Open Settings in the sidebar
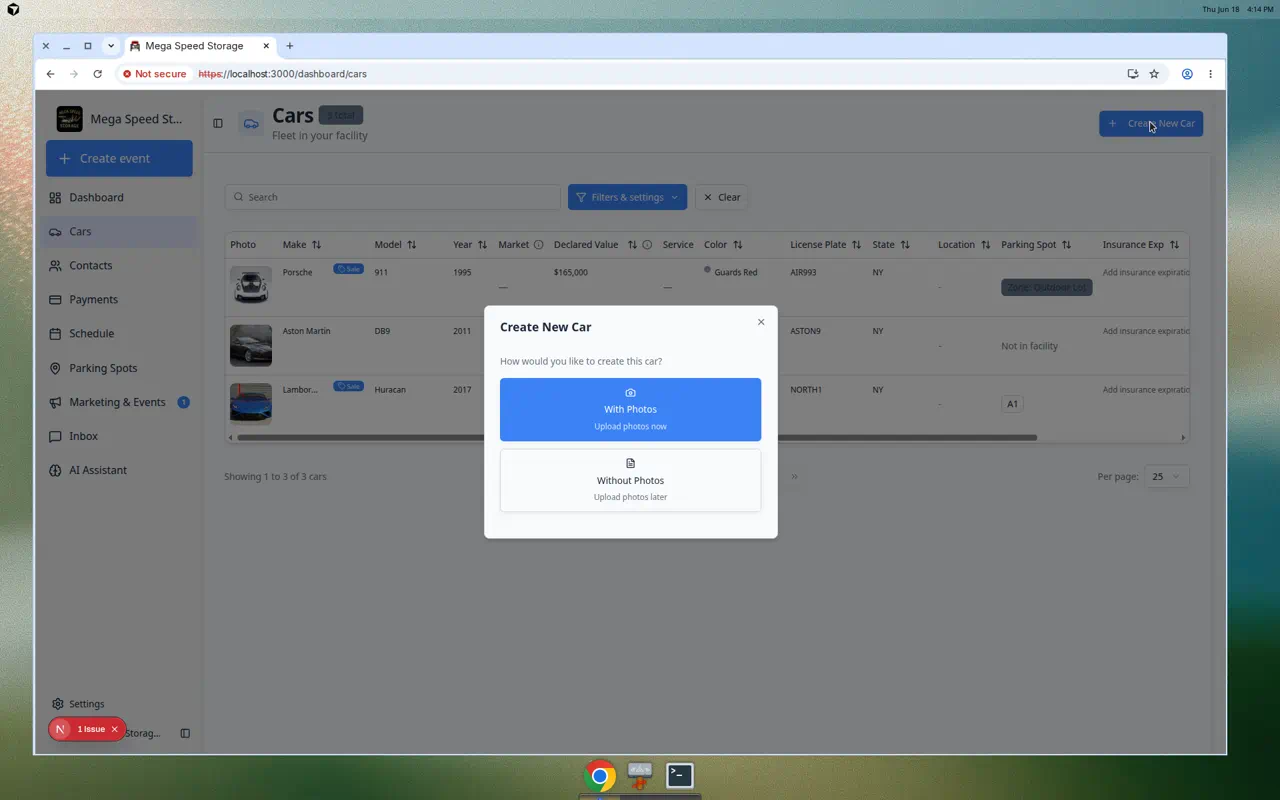This screenshot has height=800, width=1280. (79, 704)
